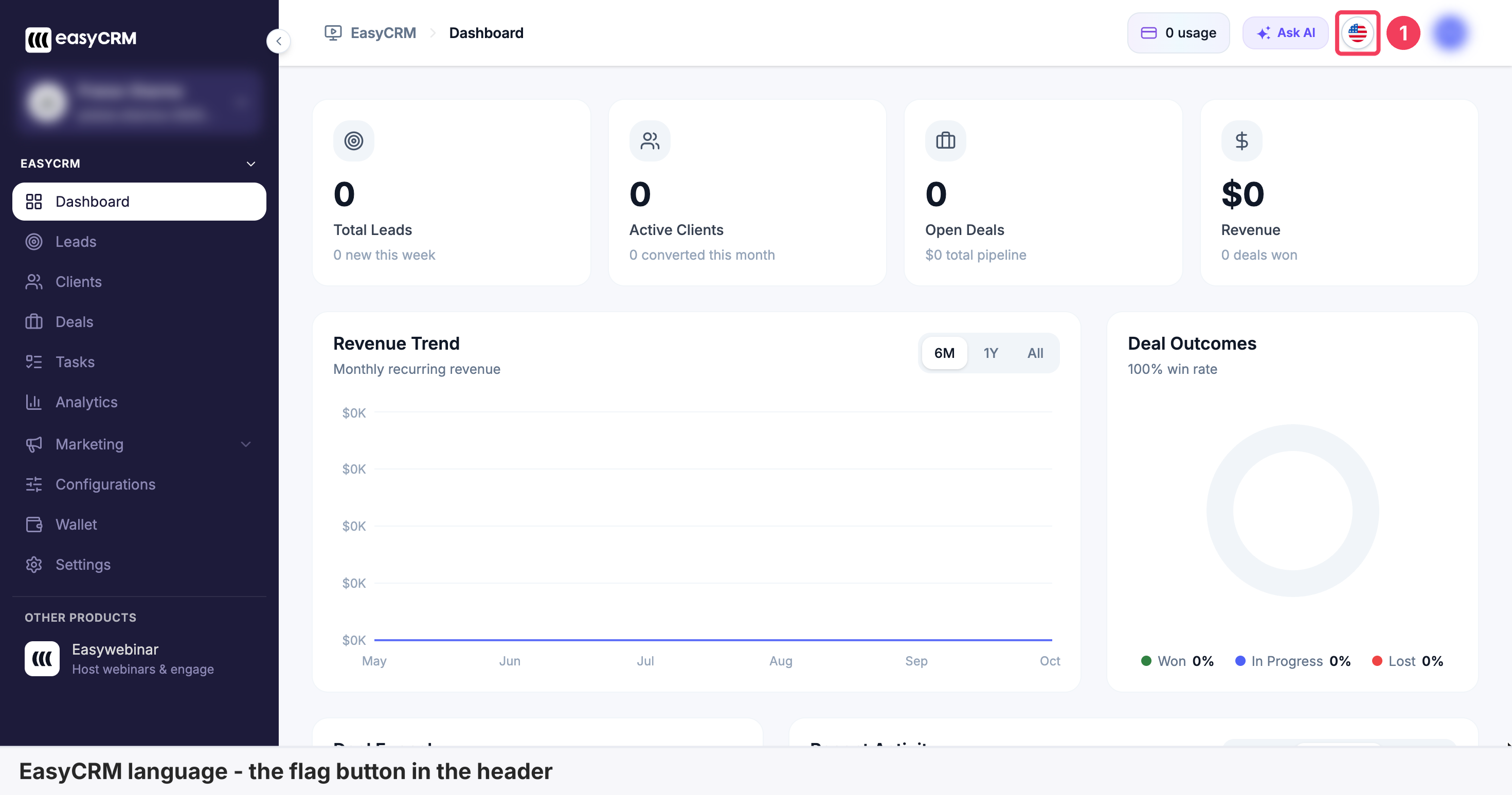The image size is (1512, 795).
Task: Collapse the sidebar with the arrow button
Action: pyautogui.click(x=278, y=41)
